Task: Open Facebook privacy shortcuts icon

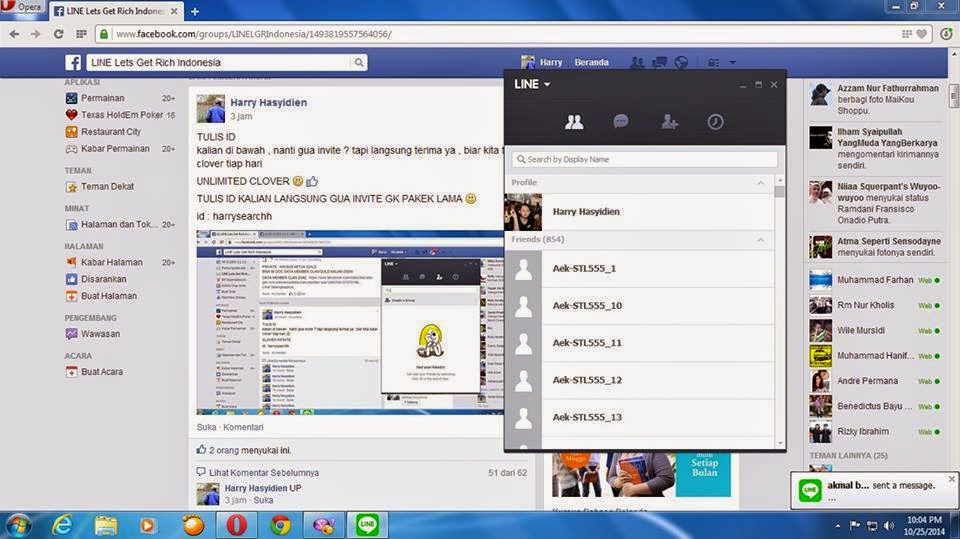Action: [713, 62]
